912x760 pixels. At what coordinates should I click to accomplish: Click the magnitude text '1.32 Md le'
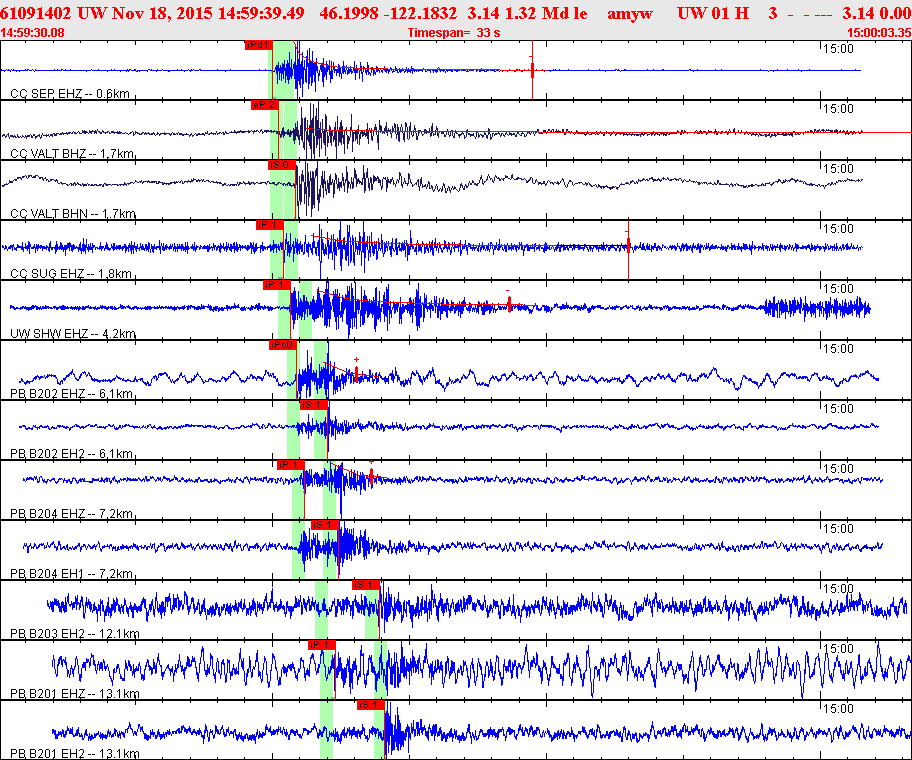(544, 13)
